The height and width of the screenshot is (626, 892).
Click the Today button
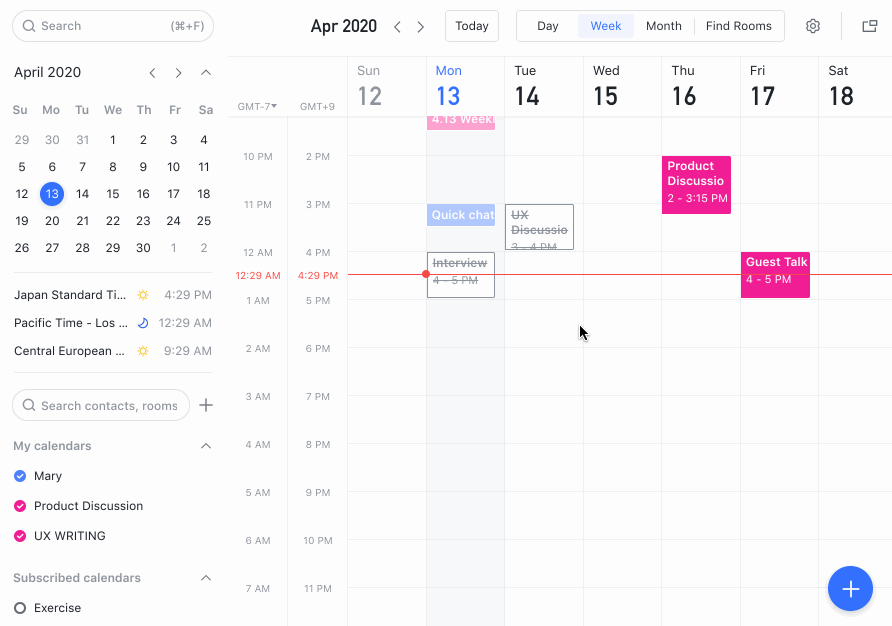[x=472, y=26]
